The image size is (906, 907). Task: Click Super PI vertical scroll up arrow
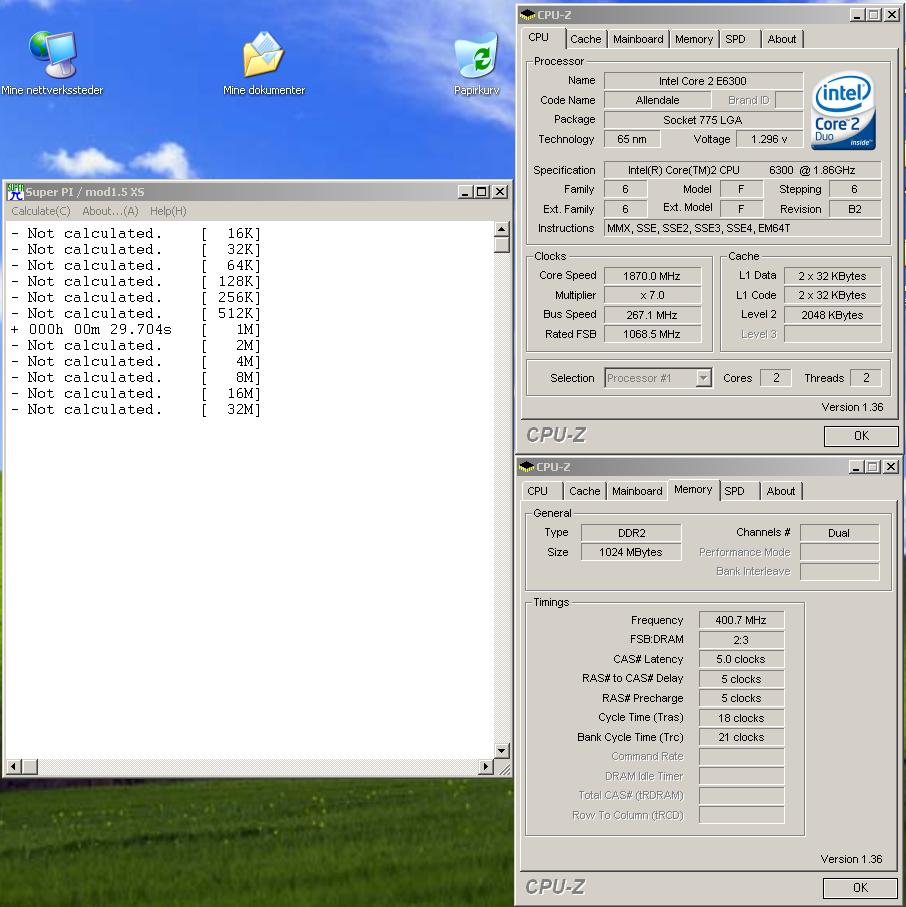tap(501, 230)
